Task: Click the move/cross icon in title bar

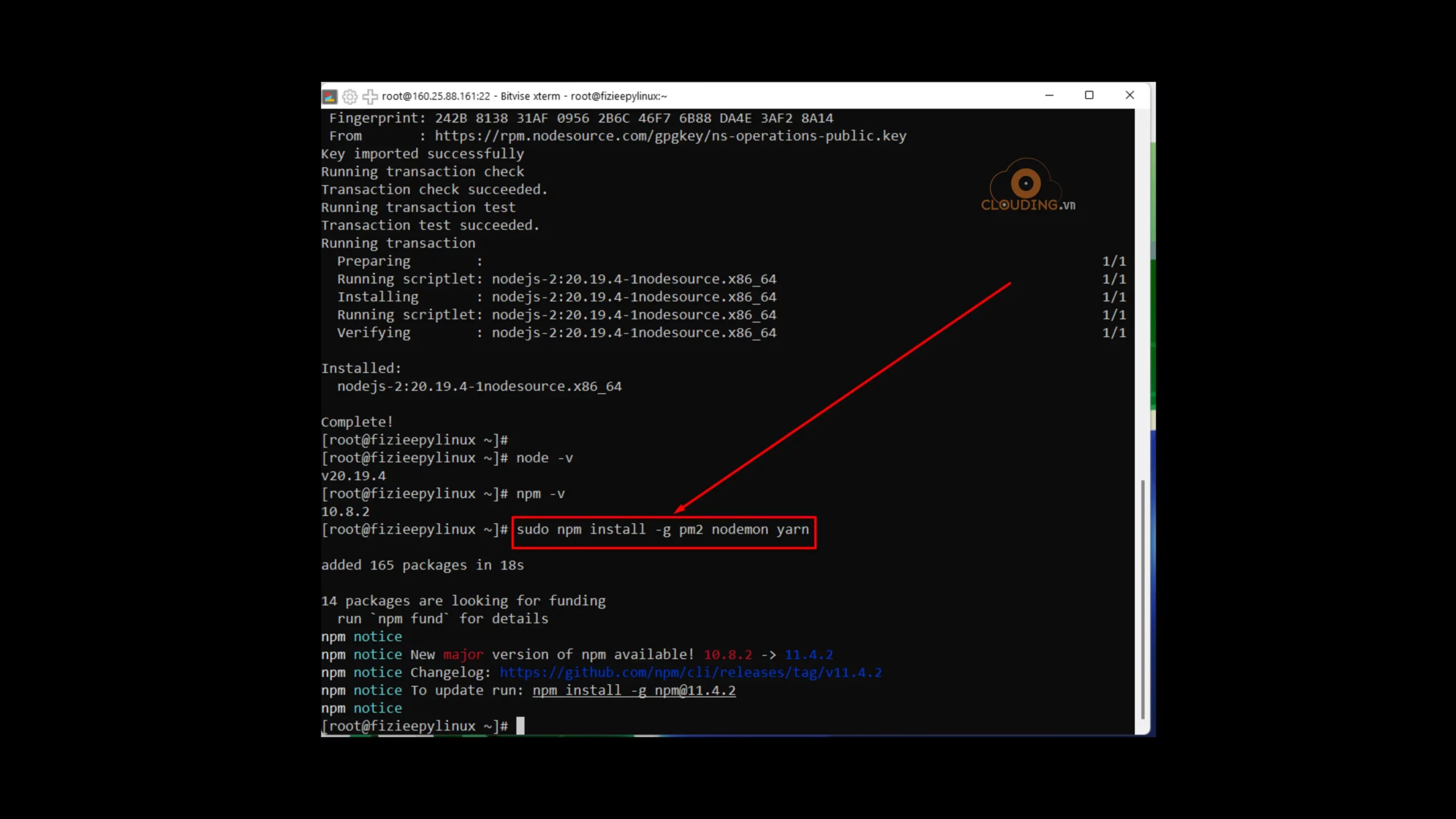Action: click(x=370, y=96)
